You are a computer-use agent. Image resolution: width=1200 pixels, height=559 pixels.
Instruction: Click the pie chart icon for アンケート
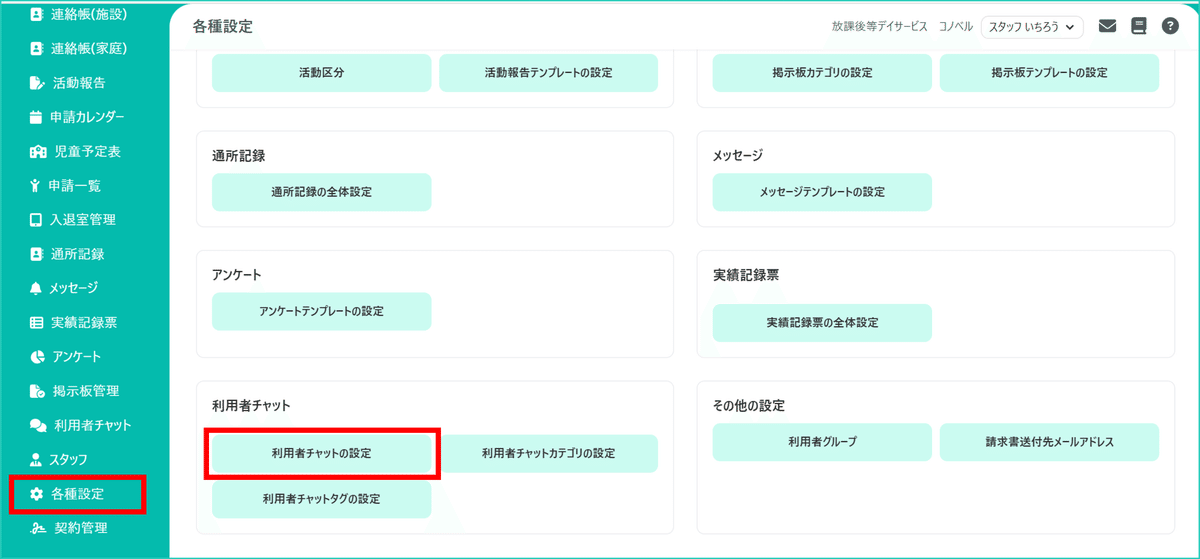click(37, 357)
